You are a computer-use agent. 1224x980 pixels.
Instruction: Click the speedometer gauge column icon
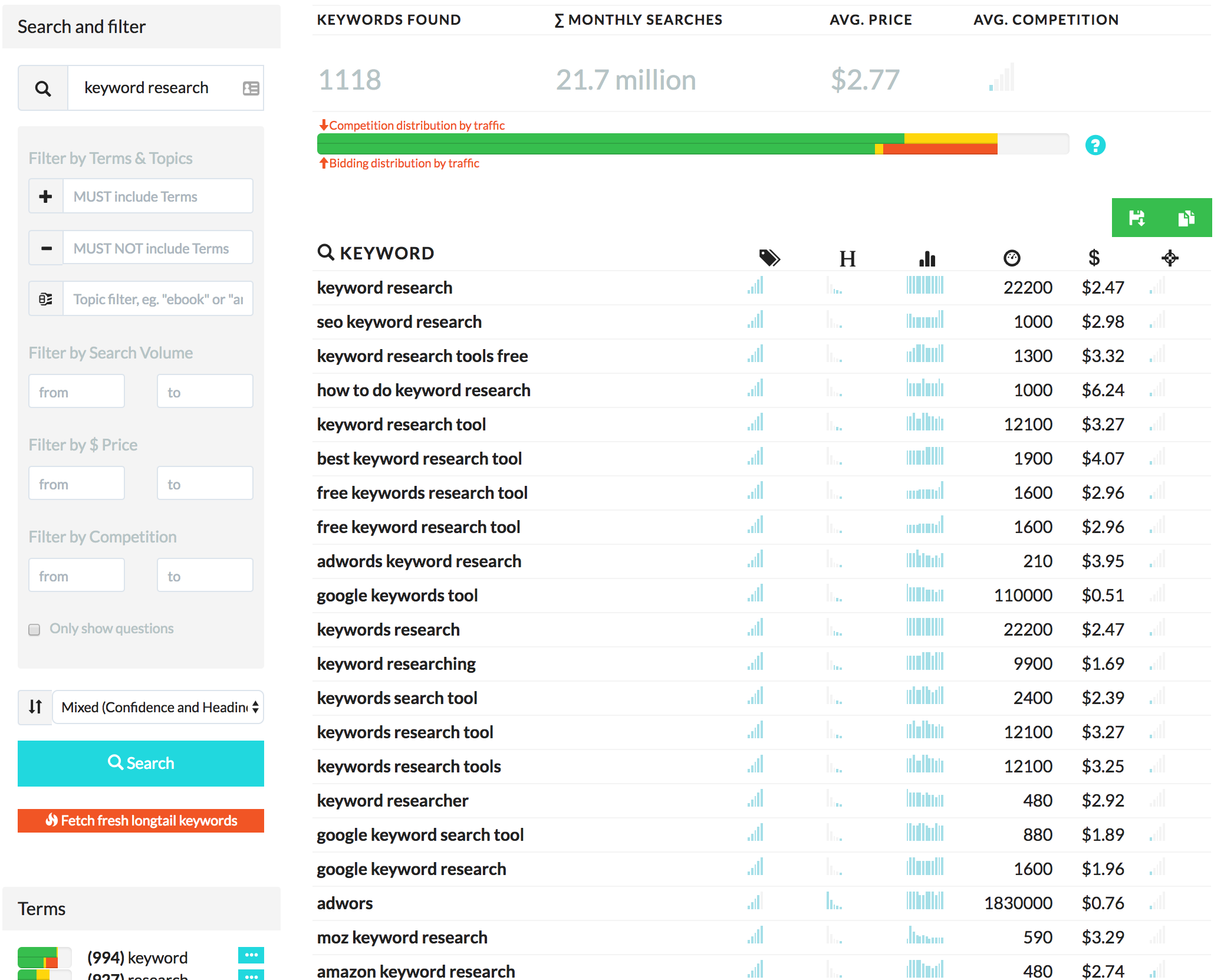(1012, 258)
